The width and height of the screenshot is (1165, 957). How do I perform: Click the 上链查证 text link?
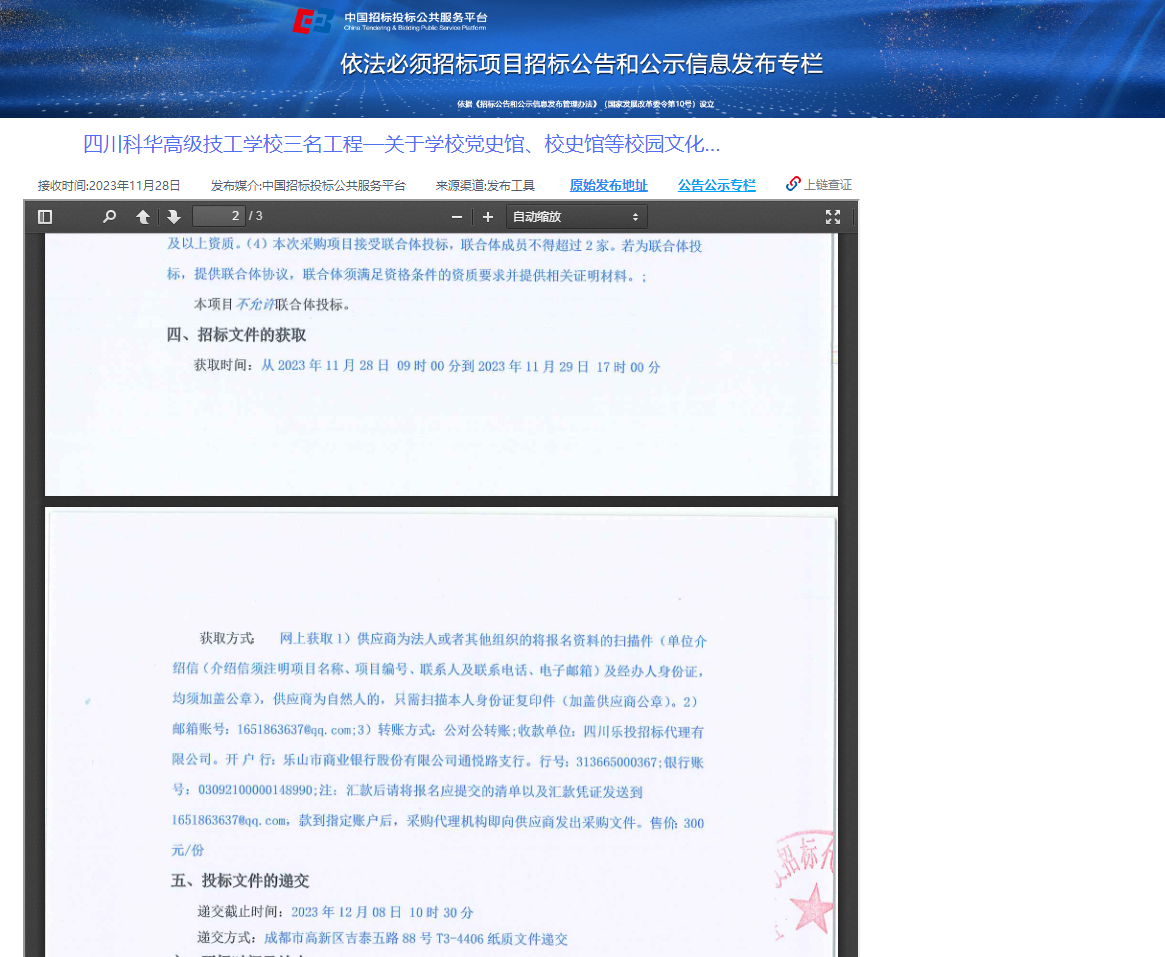828,185
